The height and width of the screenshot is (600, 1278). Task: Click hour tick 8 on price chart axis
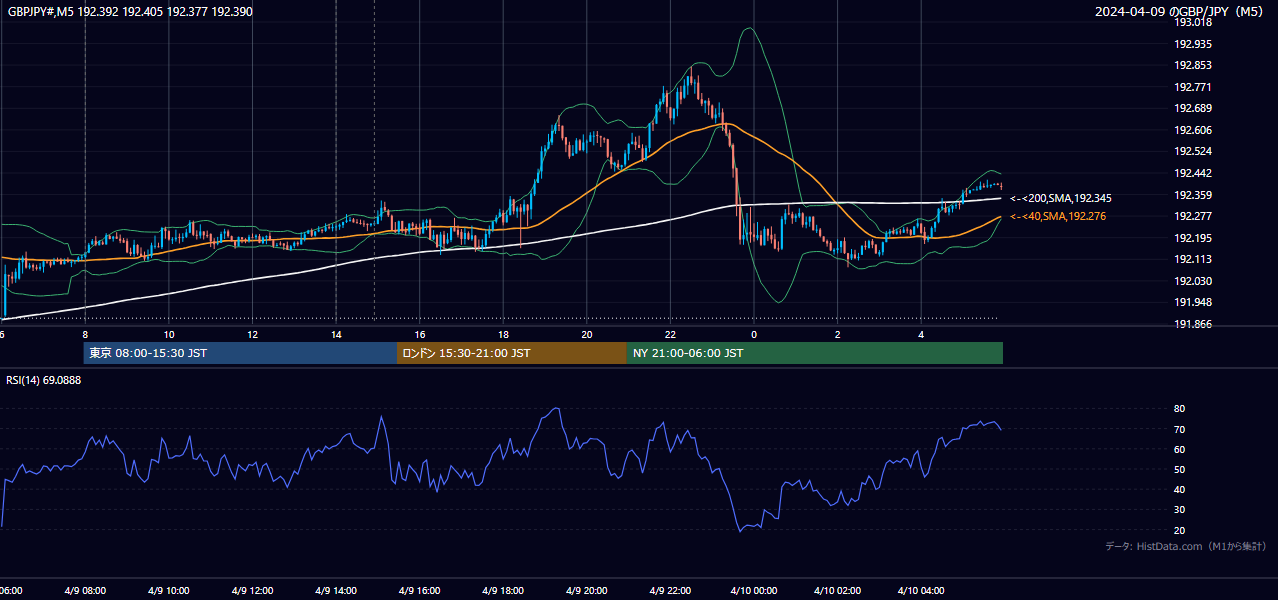point(85,334)
